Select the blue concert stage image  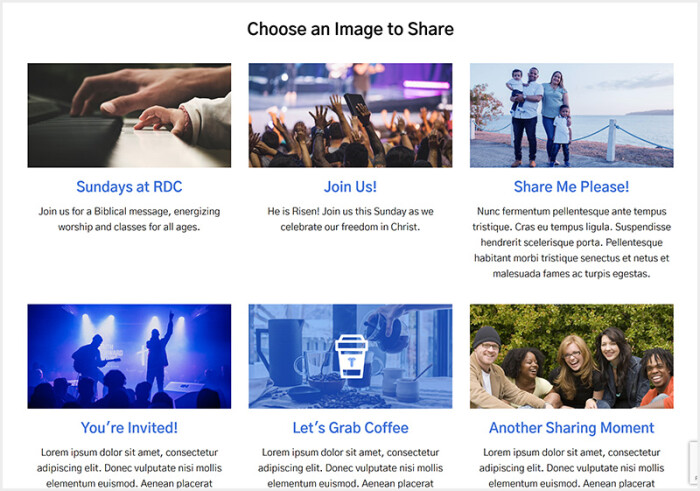pyautogui.click(x=129, y=356)
